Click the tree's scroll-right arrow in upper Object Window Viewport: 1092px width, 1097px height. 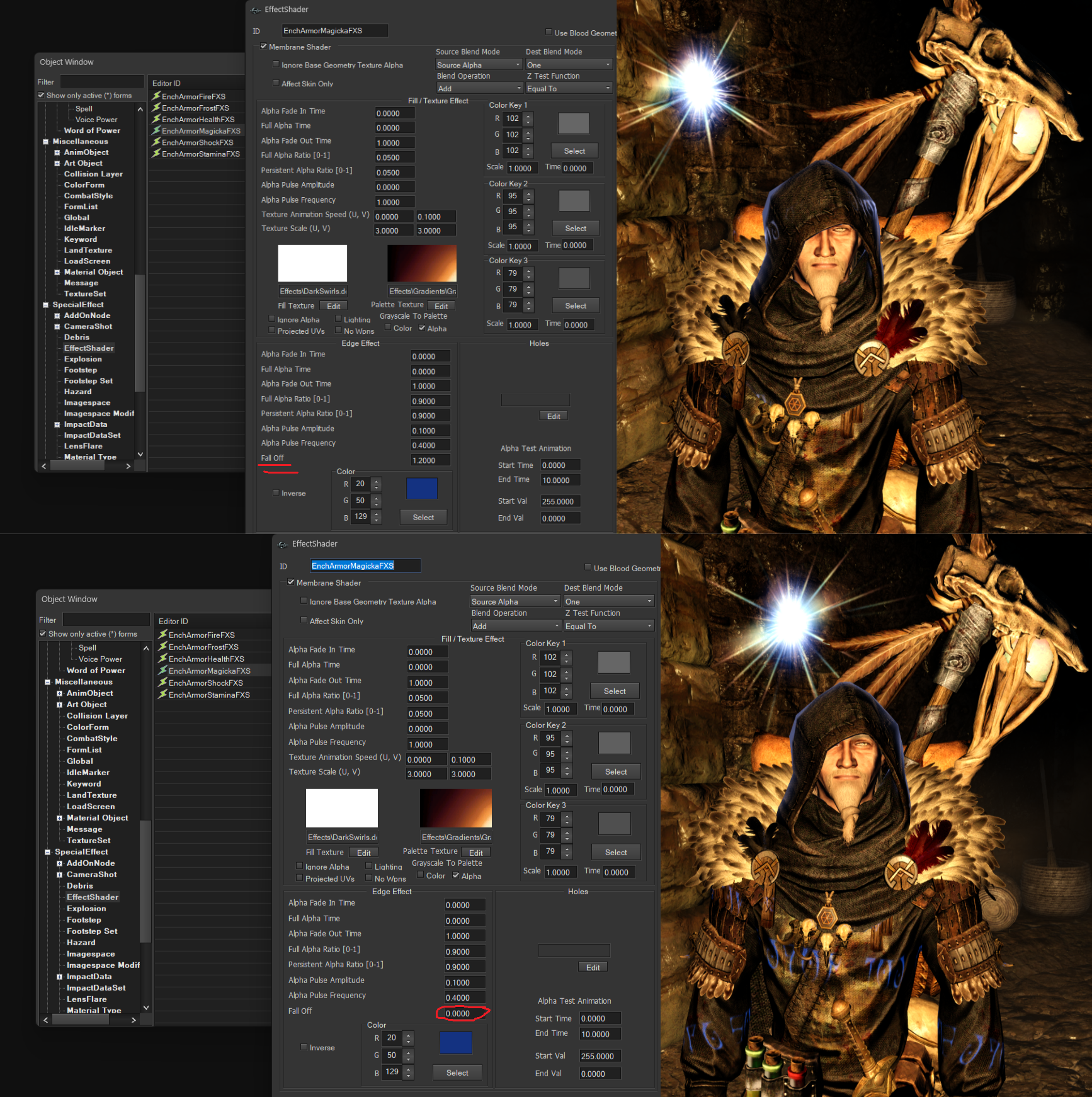[128, 466]
